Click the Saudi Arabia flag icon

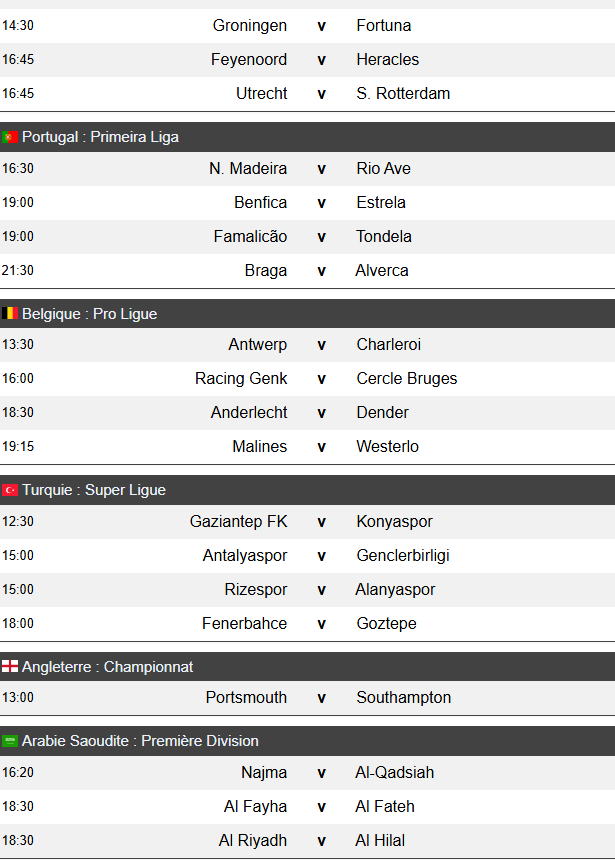coord(10,741)
